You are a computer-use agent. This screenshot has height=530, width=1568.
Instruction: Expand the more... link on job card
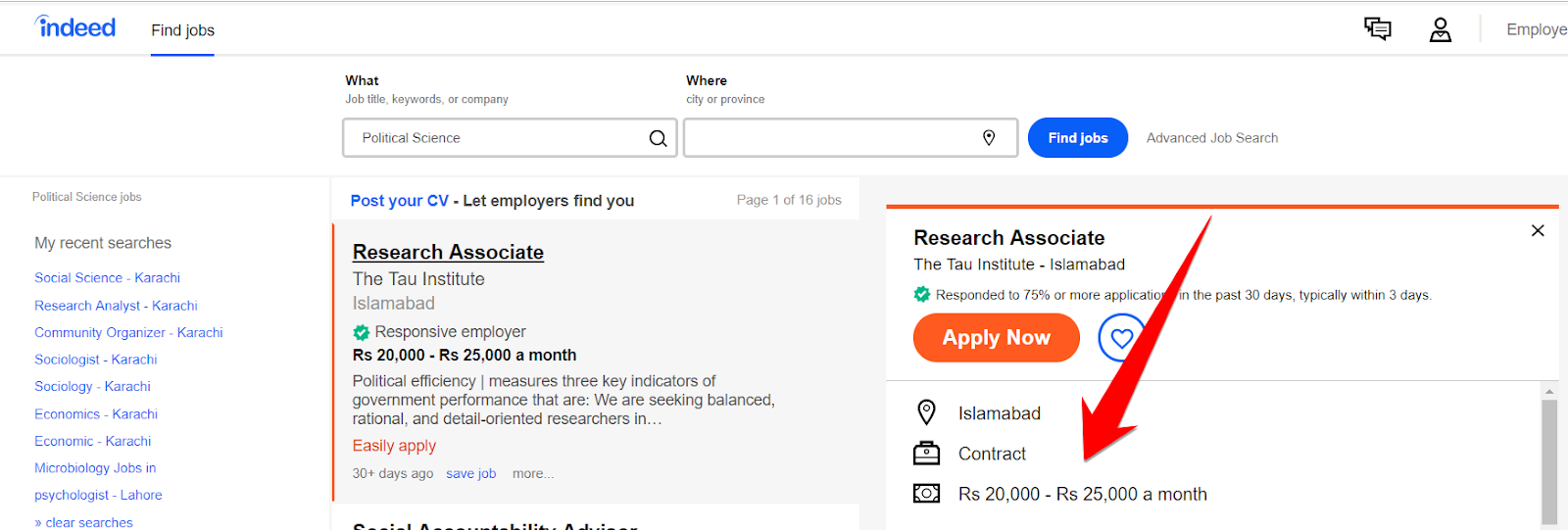point(533,473)
